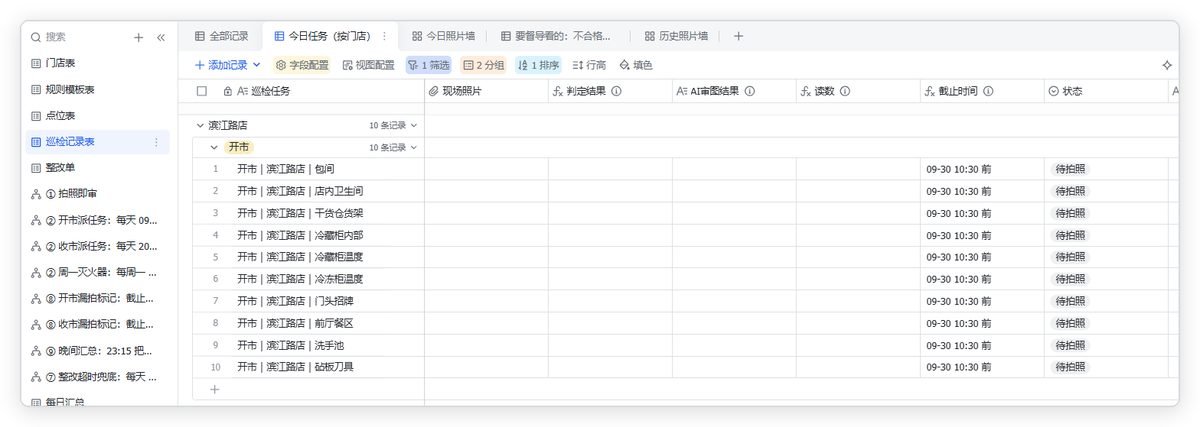Image resolution: width=1200 pixels, height=427 pixels.
Task: Open the 1 筛选 filter control
Action: click(428, 65)
